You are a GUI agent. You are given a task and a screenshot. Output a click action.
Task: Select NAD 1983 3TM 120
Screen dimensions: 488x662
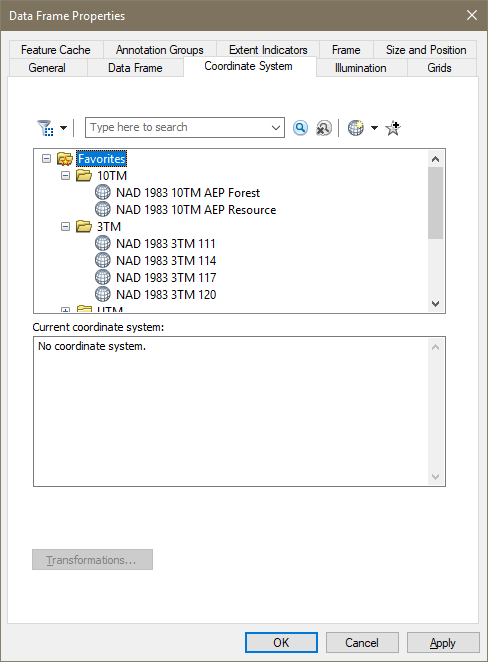(166, 295)
